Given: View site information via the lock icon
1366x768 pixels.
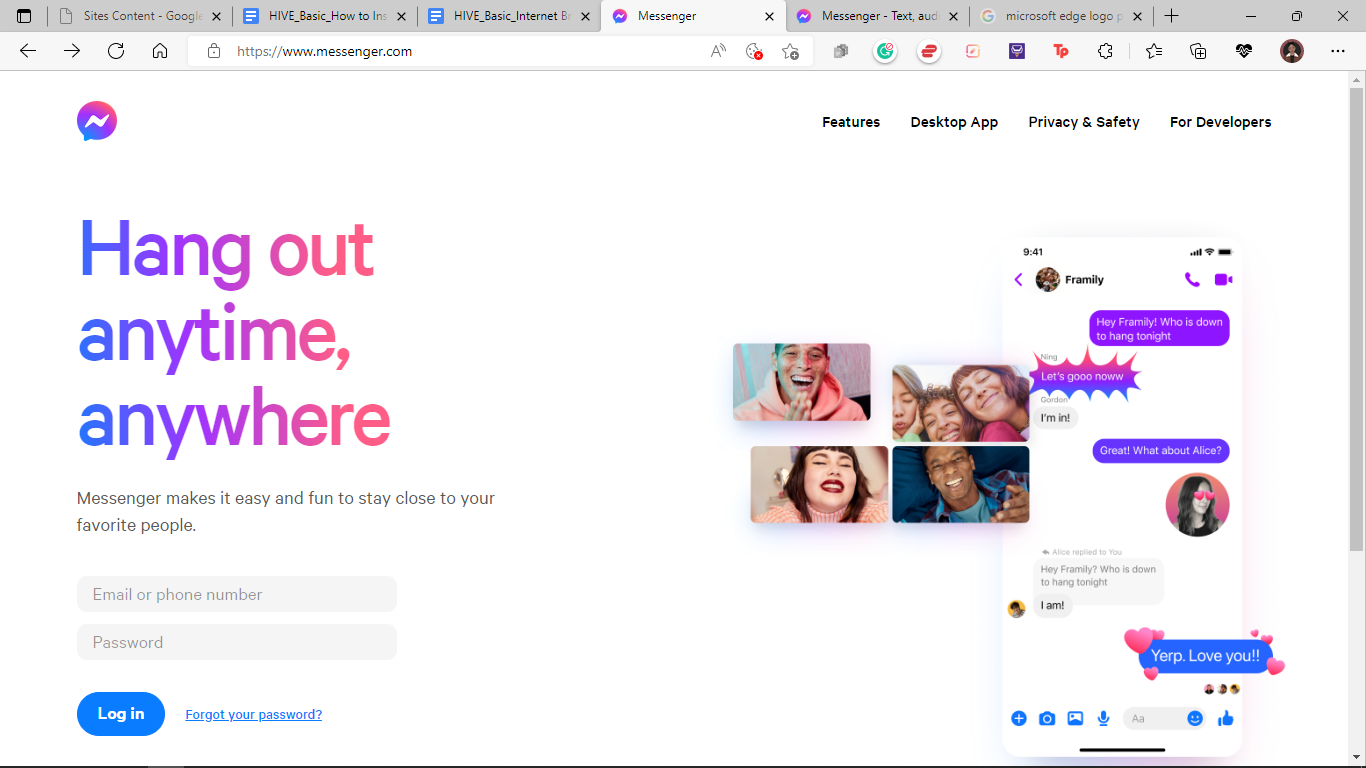Looking at the screenshot, I should 214,51.
